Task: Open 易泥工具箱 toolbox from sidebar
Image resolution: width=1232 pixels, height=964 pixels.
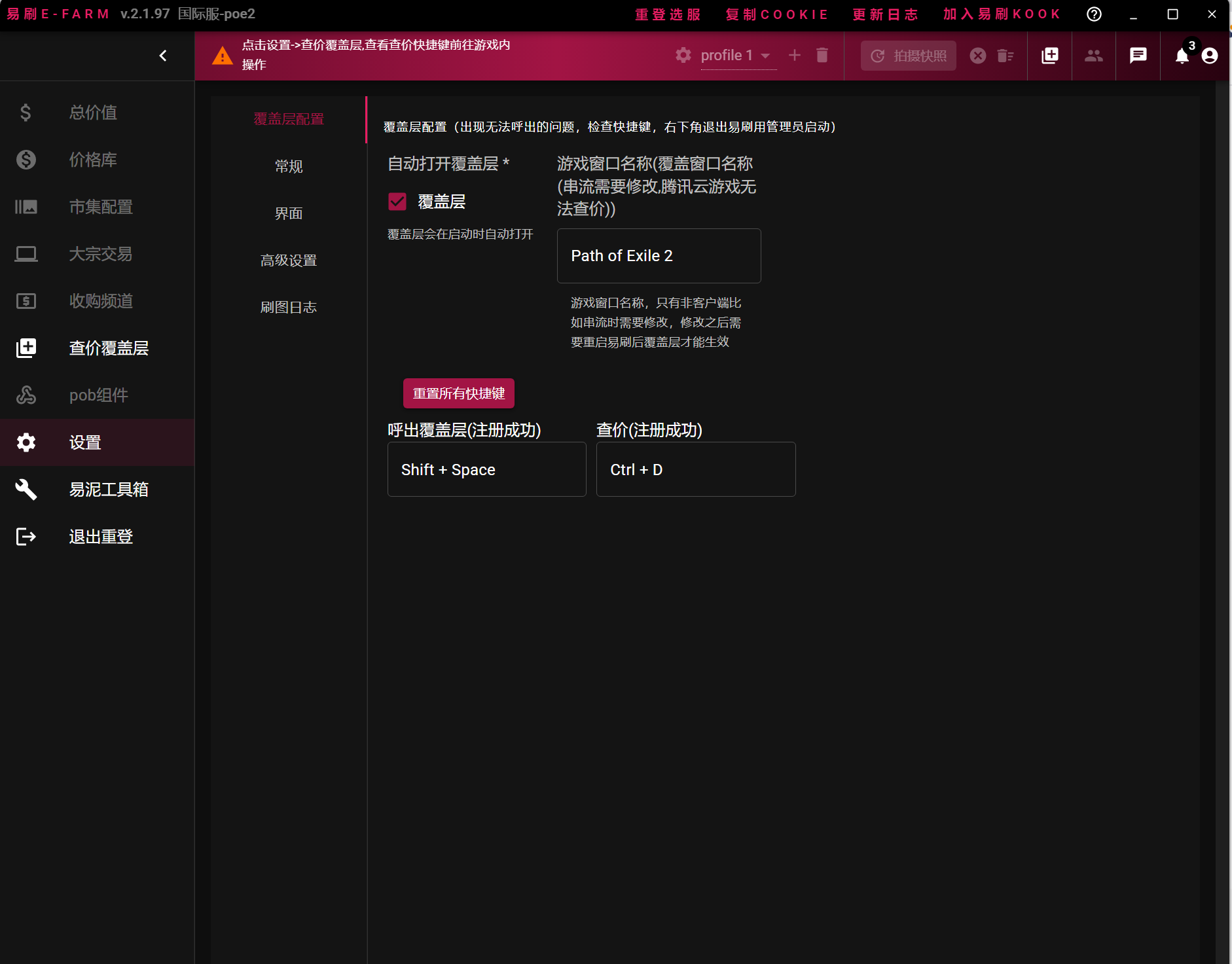Action: pyautogui.click(x=109, y=490)
